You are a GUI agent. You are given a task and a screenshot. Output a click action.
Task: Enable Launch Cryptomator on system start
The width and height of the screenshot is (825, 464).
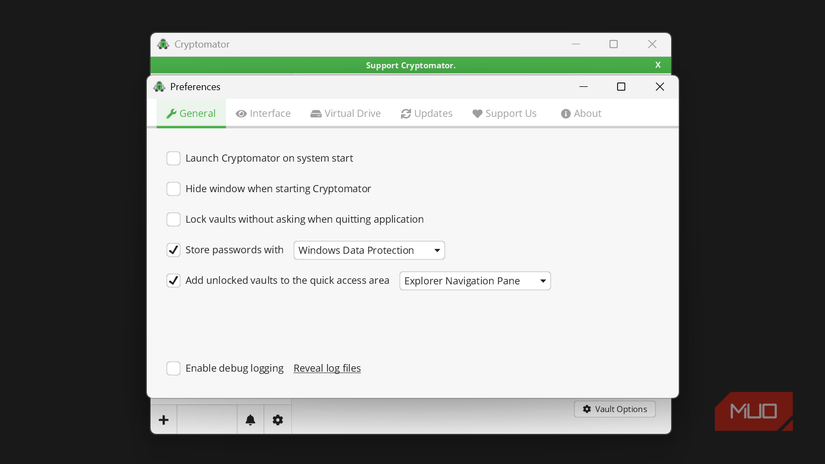(x=173, y=158)
